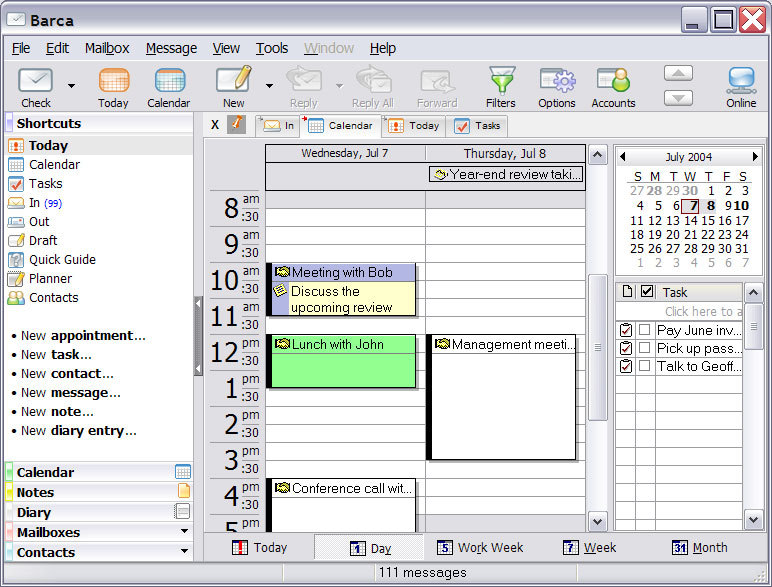Switch to Week view
Viewport: 772px width, 587px height.
589,548
